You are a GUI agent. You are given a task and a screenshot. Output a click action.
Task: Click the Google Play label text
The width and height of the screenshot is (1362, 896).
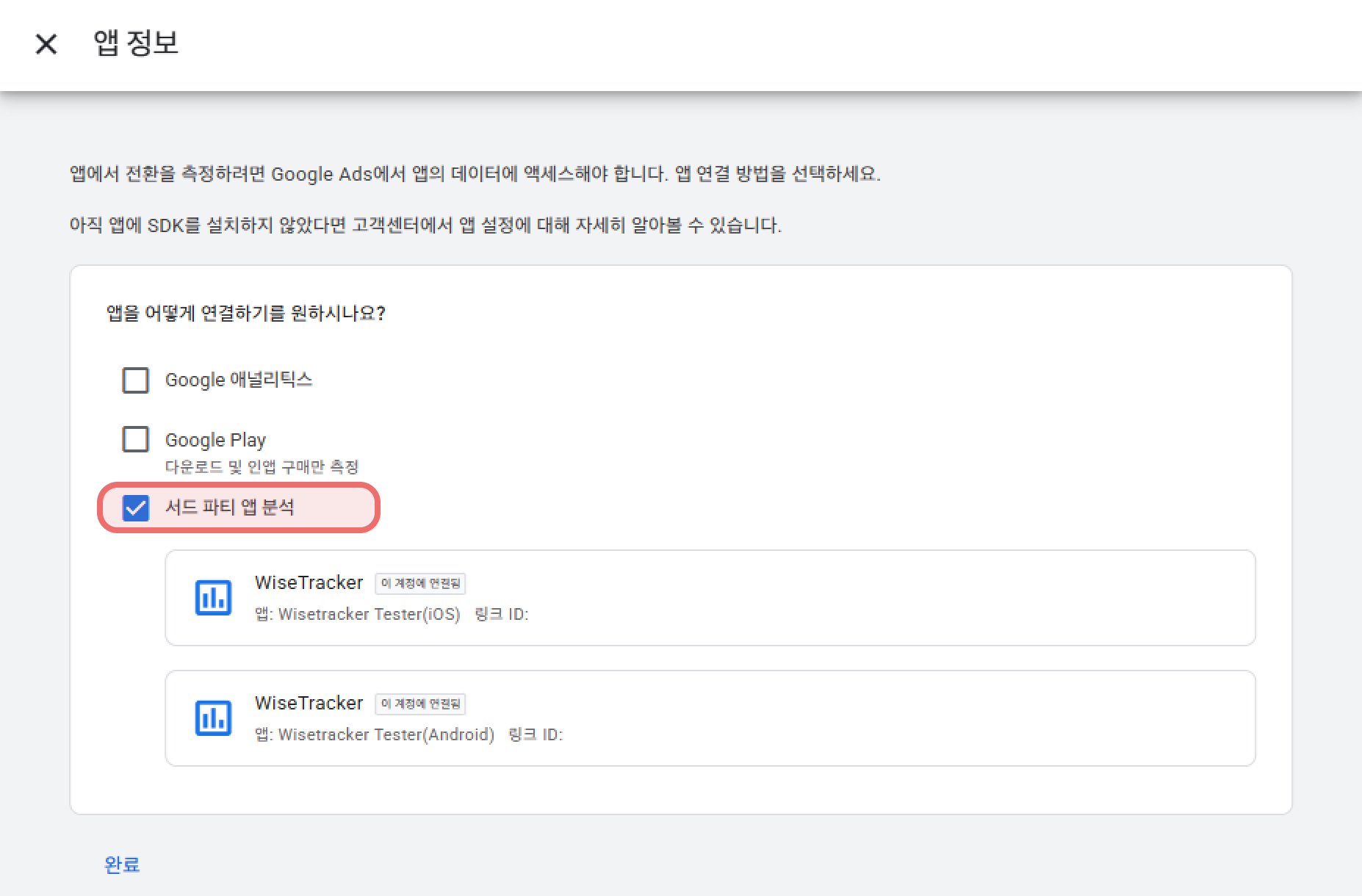click(215, 440)
